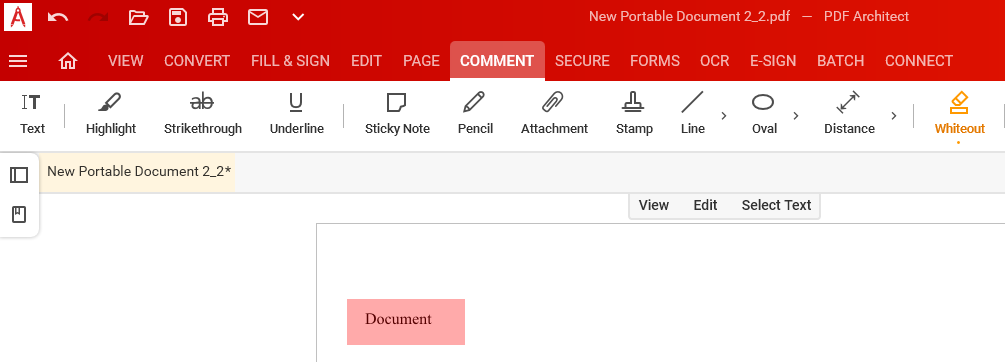Select the Highlight tool
The image size is (1005, 362).
click(x=111, y=114)
